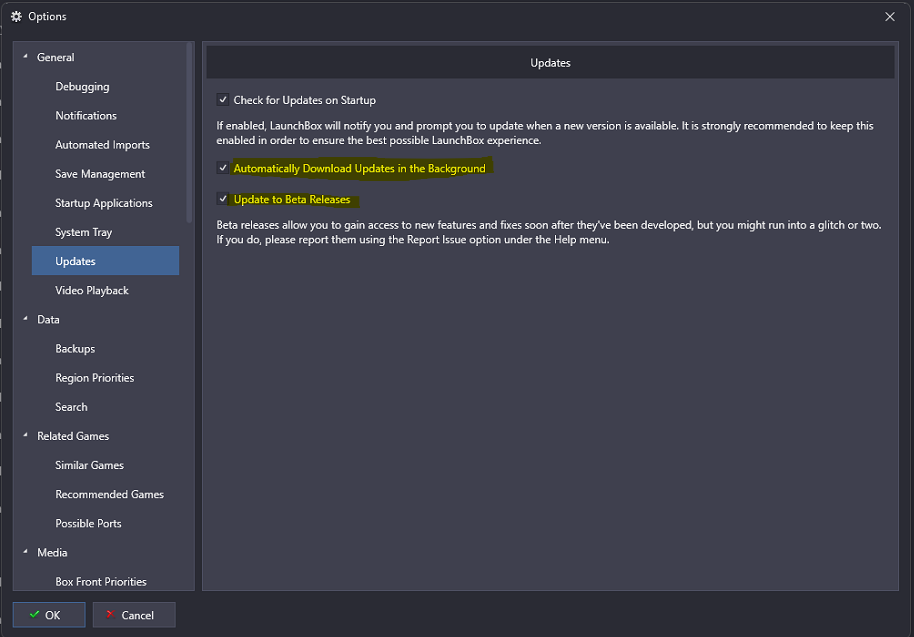Collapse the Related Games section arrow

pyautogui.click(x=25, y=435)
